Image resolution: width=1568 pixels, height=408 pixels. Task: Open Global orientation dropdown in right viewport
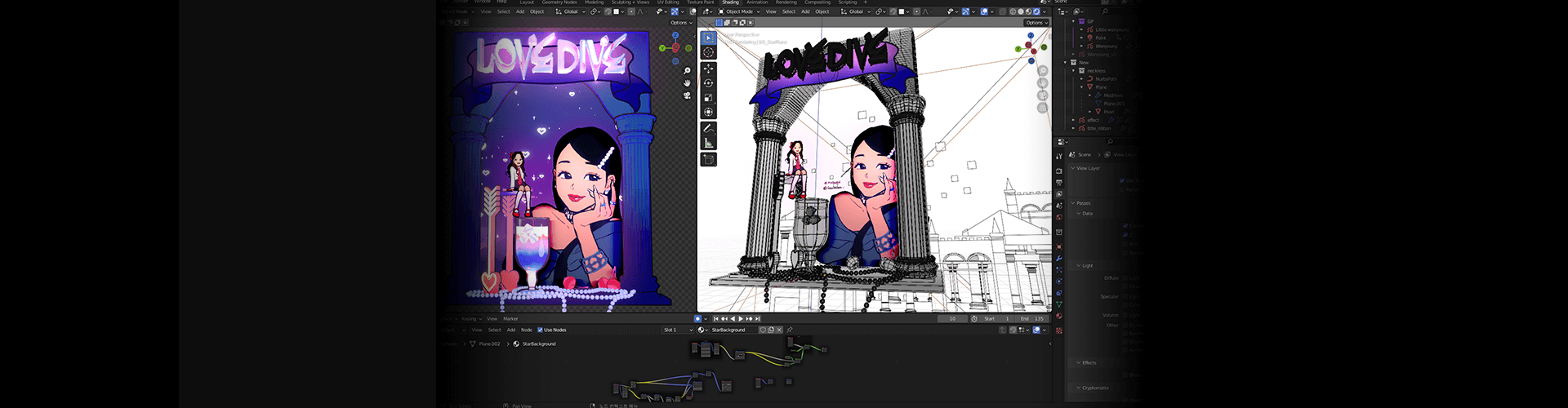(856, 11)
